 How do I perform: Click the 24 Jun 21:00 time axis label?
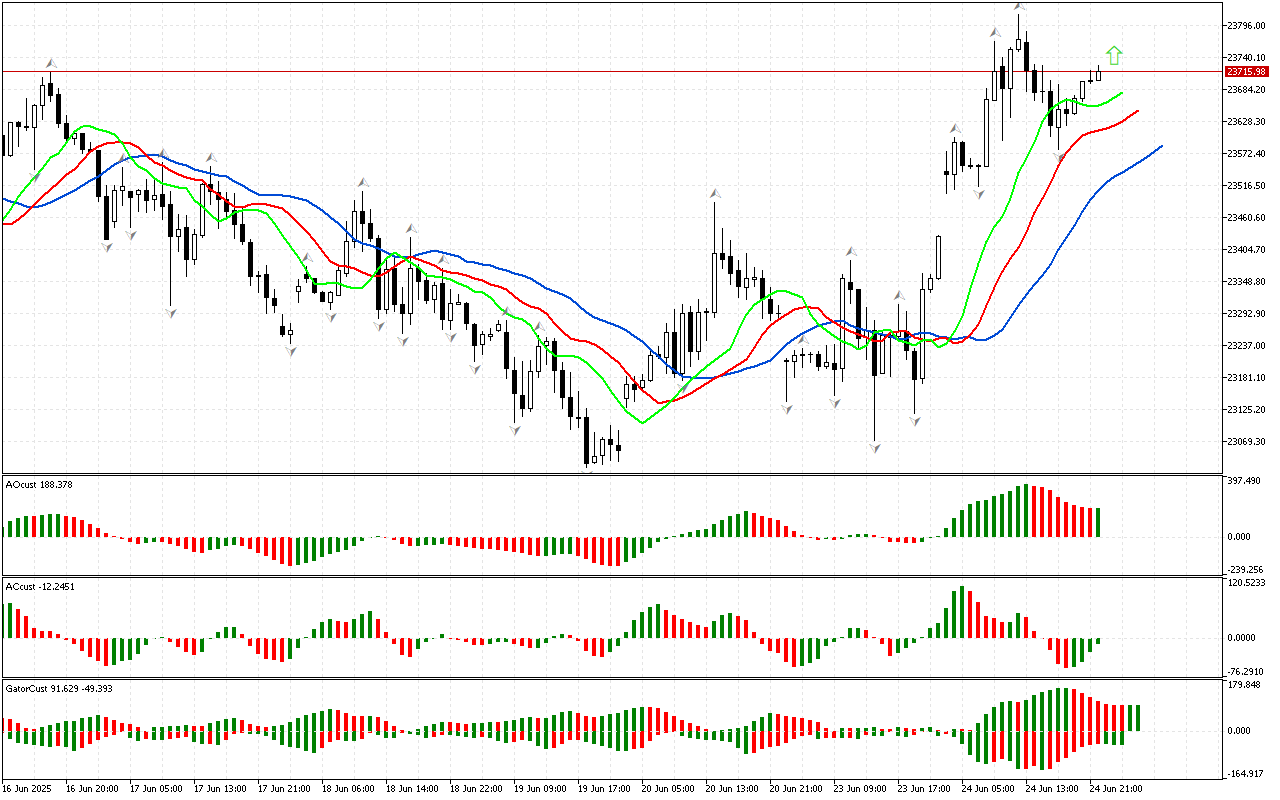[1116, 789]
